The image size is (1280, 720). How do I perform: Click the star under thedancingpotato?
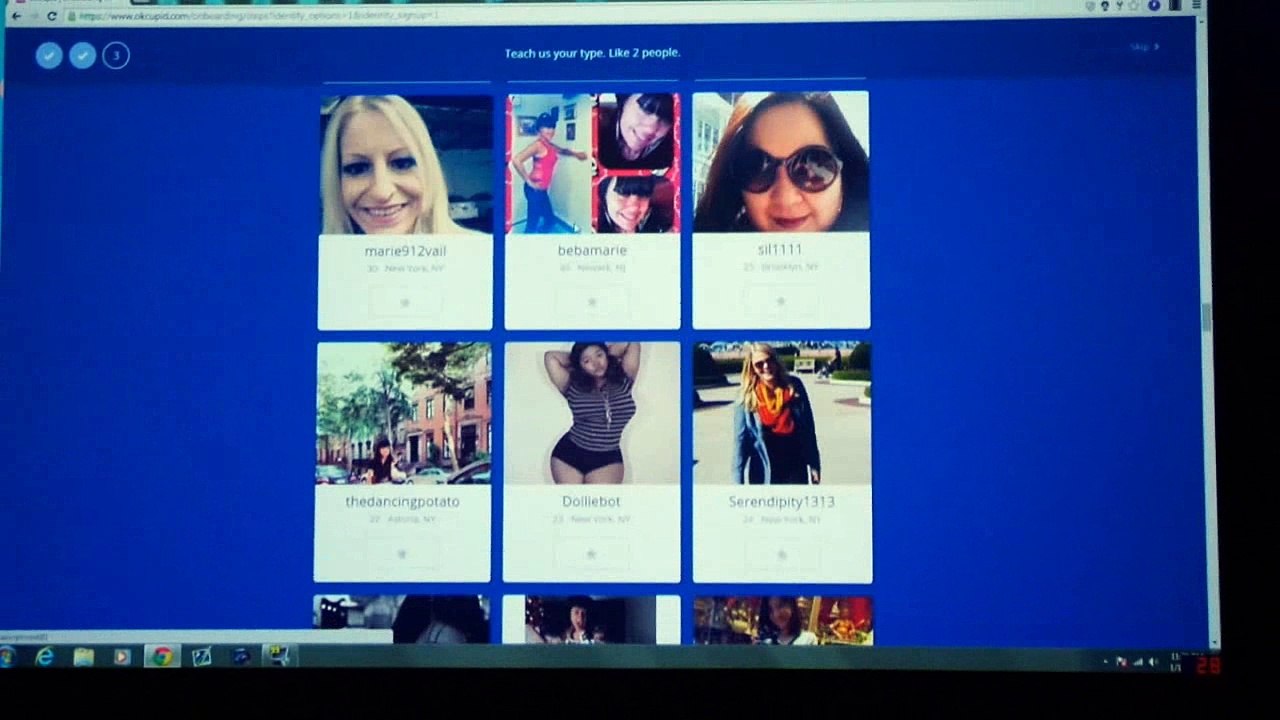coord(402,554)
